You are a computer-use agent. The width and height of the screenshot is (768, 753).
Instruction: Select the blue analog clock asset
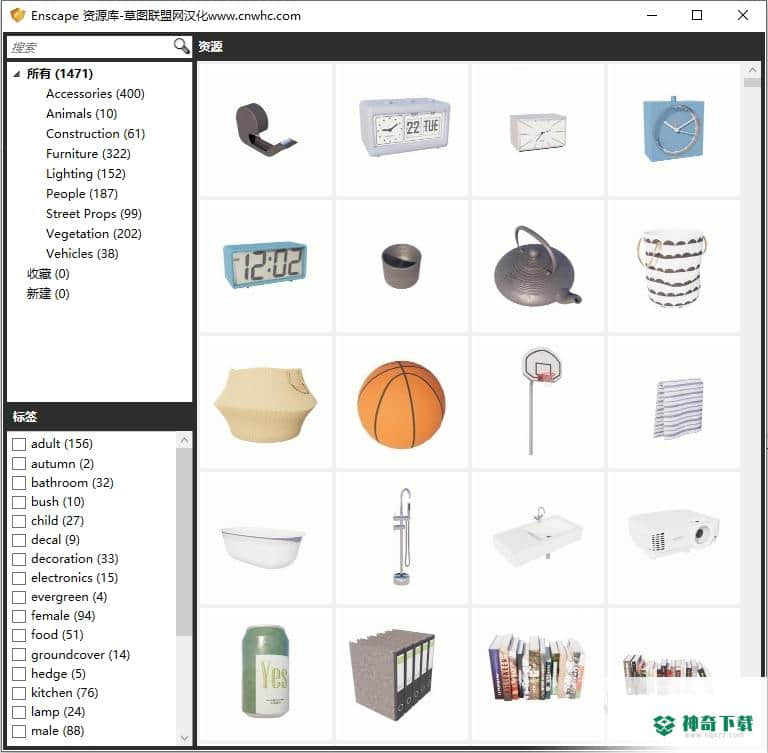(674, 129)
